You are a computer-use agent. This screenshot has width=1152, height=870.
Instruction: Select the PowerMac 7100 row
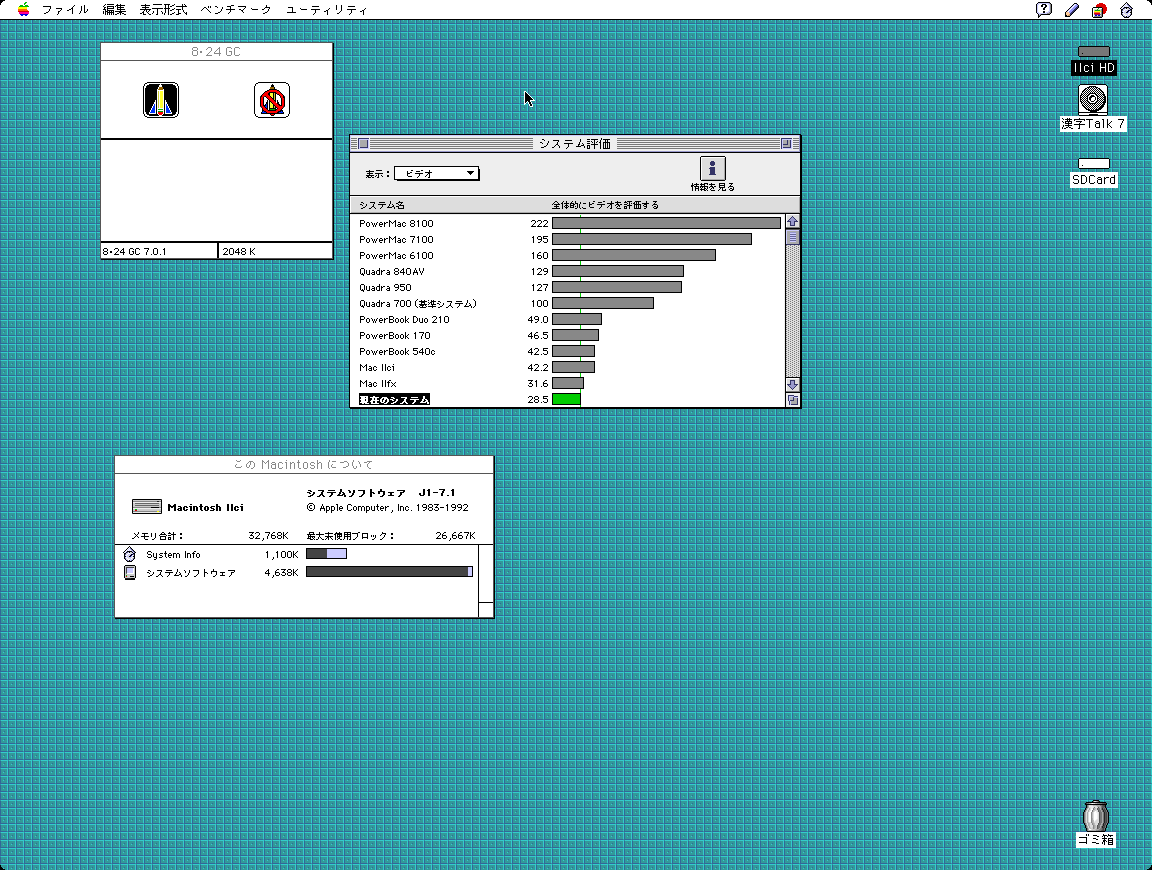(567, 239)
